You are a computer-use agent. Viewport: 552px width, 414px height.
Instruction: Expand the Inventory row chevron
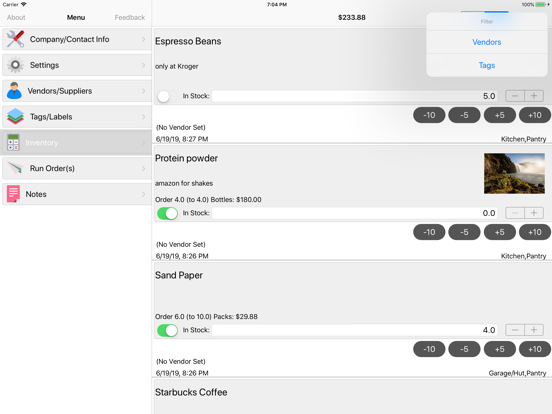tap(144, 142)
